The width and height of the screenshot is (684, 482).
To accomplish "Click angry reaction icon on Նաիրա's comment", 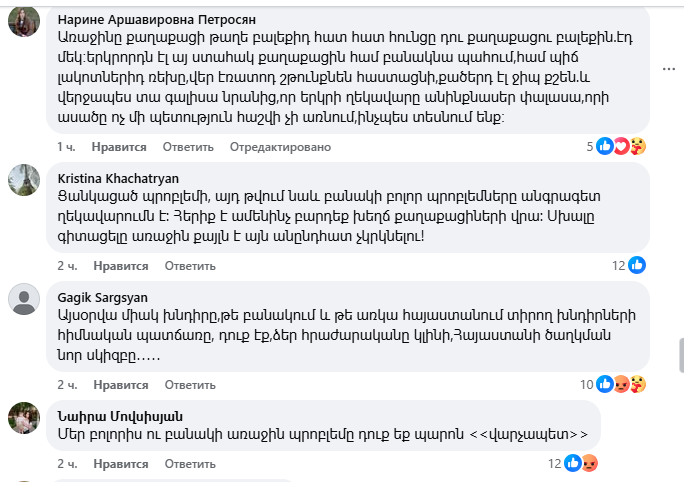I will (x=589, y=463).
